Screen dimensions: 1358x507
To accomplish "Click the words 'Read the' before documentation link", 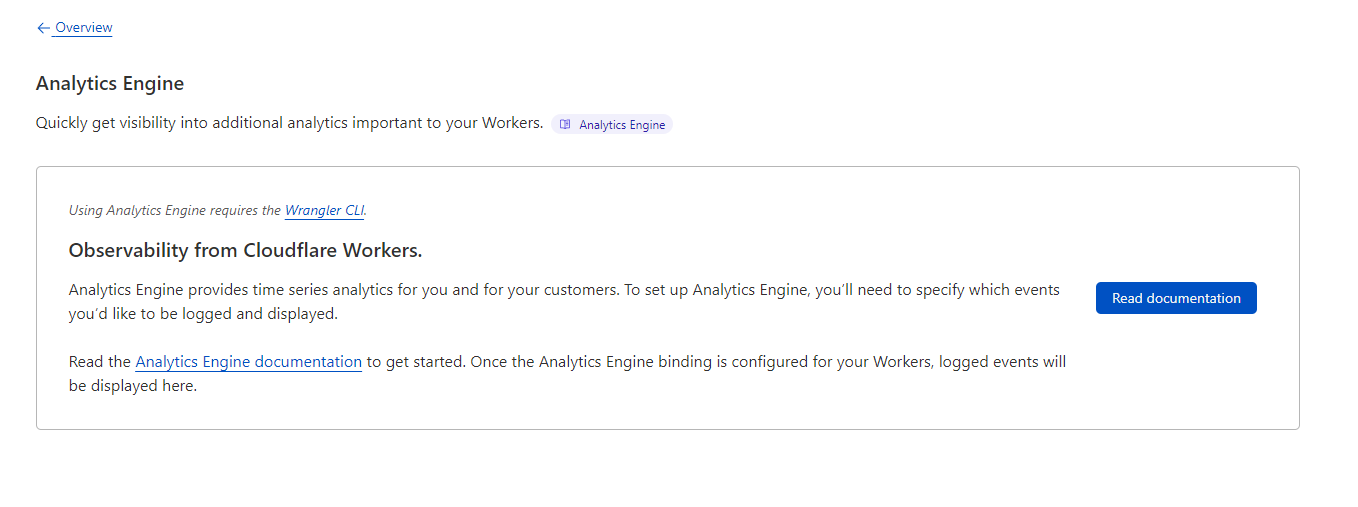I will tap(100, 362).
